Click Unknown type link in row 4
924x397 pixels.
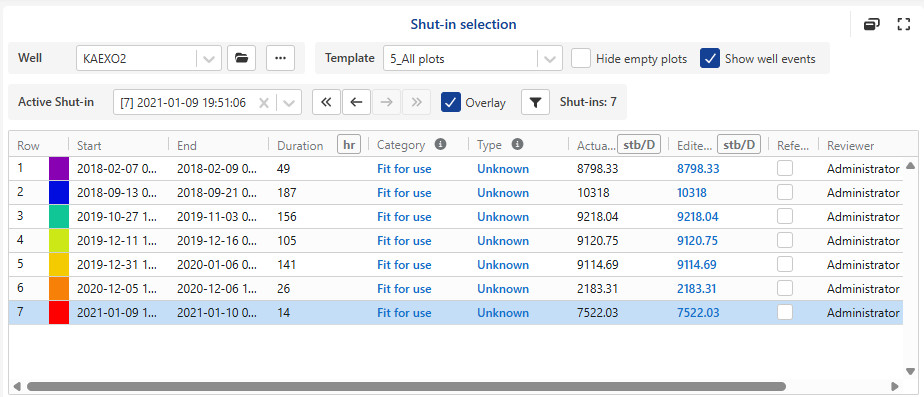pos(503,241)
